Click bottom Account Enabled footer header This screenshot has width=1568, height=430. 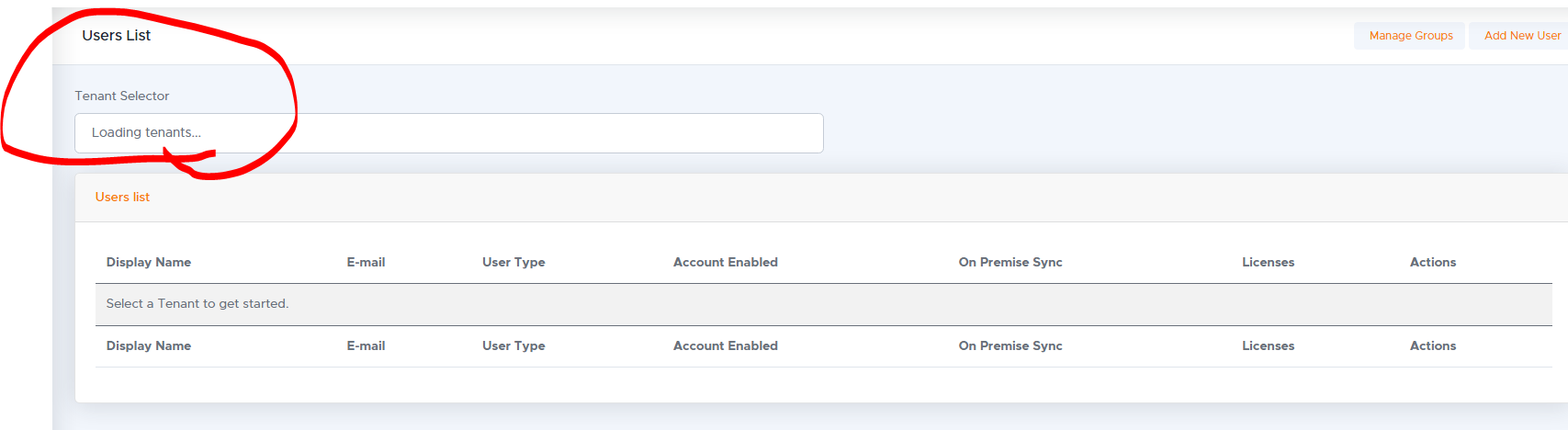[x=726, y=345]
